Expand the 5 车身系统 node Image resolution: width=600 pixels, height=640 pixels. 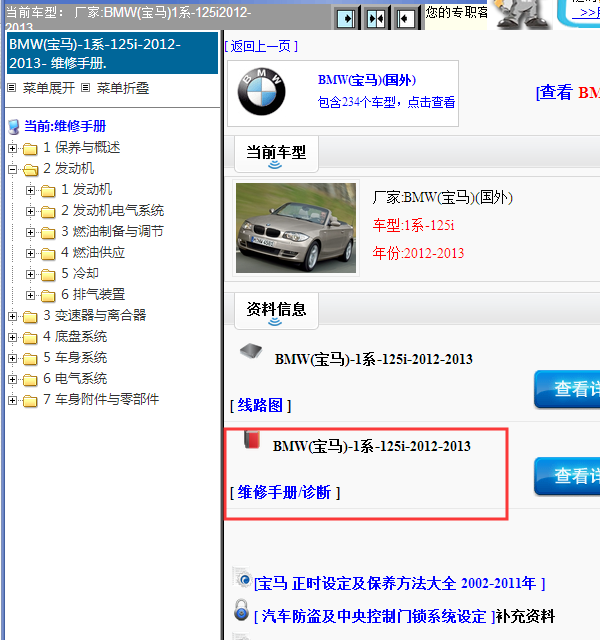[x=12, y=358]
